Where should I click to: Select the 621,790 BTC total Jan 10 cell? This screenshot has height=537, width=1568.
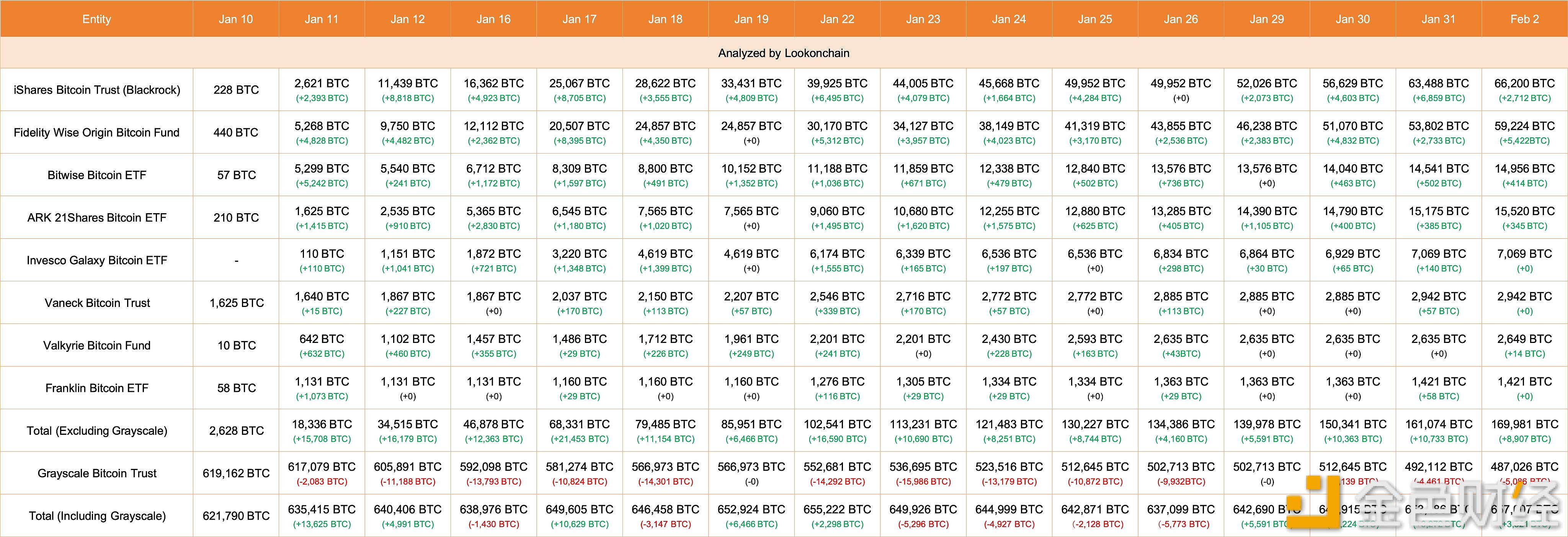[236, 516]
